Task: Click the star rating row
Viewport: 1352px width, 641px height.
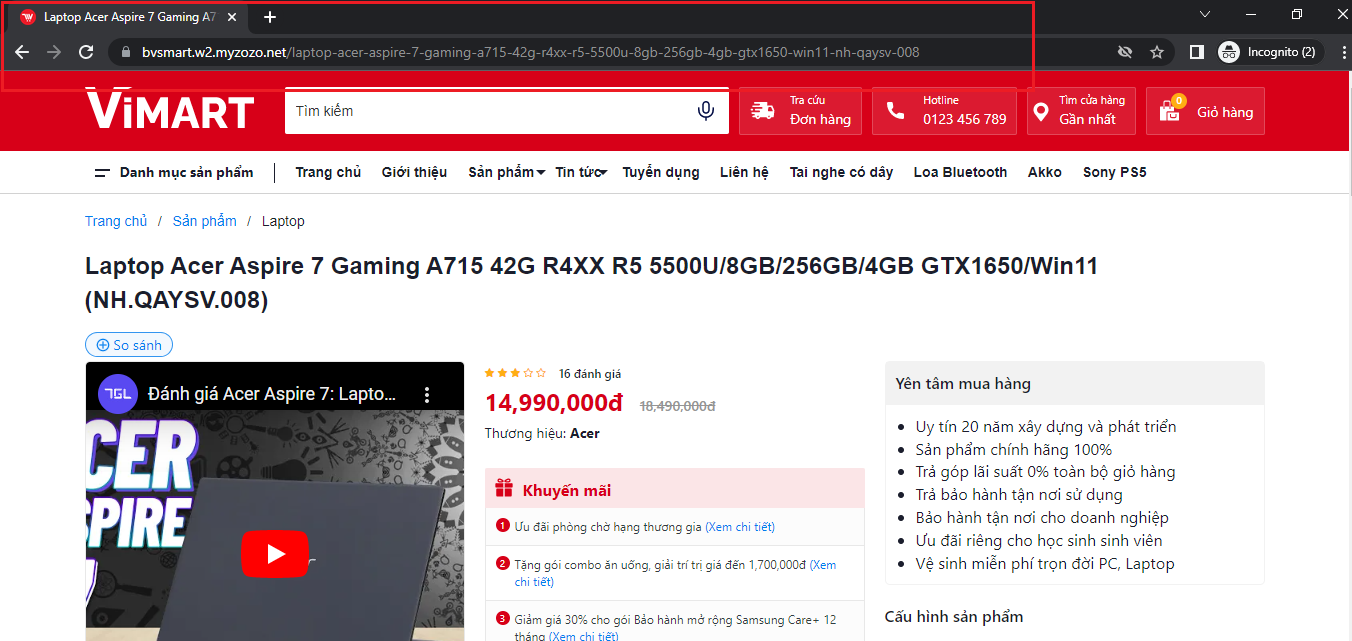Action: [x=515, y=373]
